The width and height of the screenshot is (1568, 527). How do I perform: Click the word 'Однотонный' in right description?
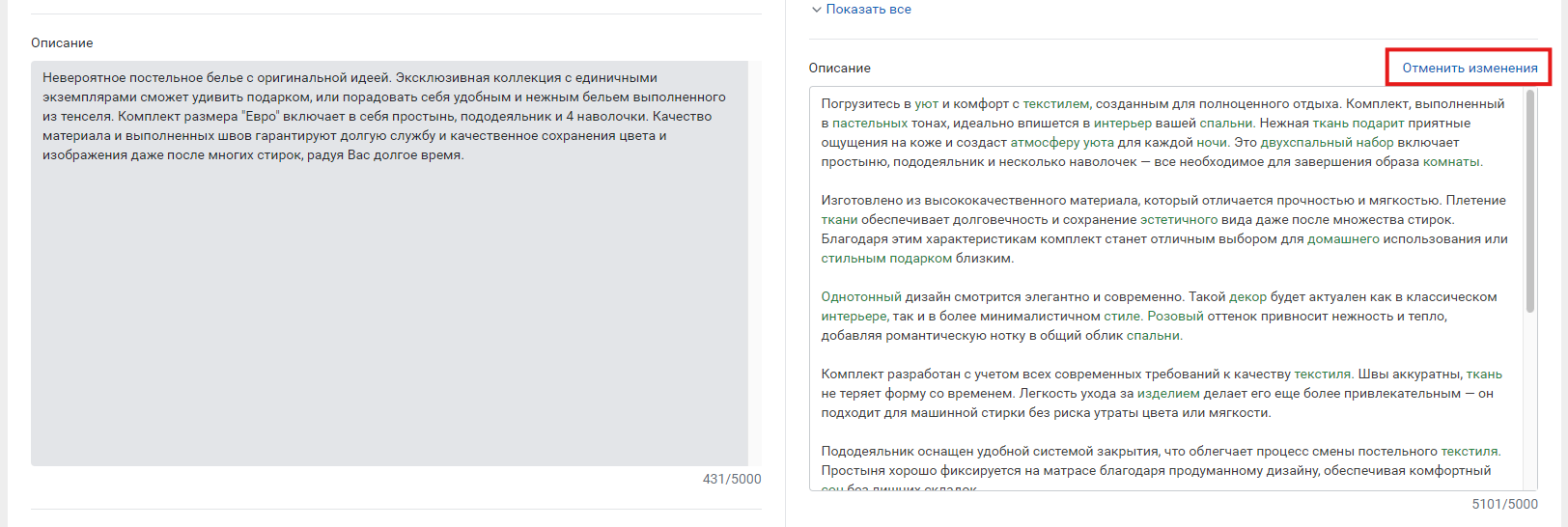pos(861,296)
